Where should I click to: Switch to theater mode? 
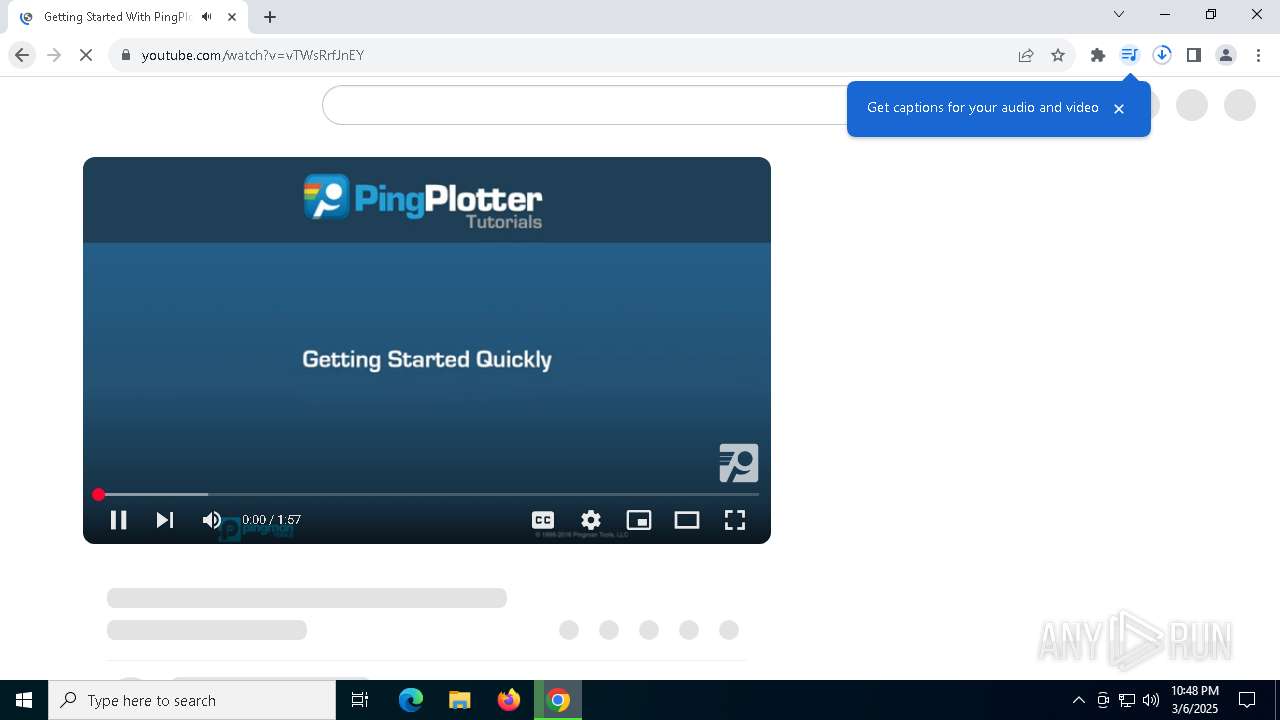687,520
